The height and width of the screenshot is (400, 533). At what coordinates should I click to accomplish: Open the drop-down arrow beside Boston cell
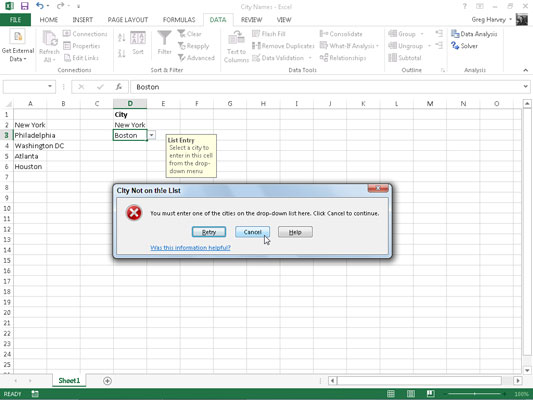coord(151,135)
